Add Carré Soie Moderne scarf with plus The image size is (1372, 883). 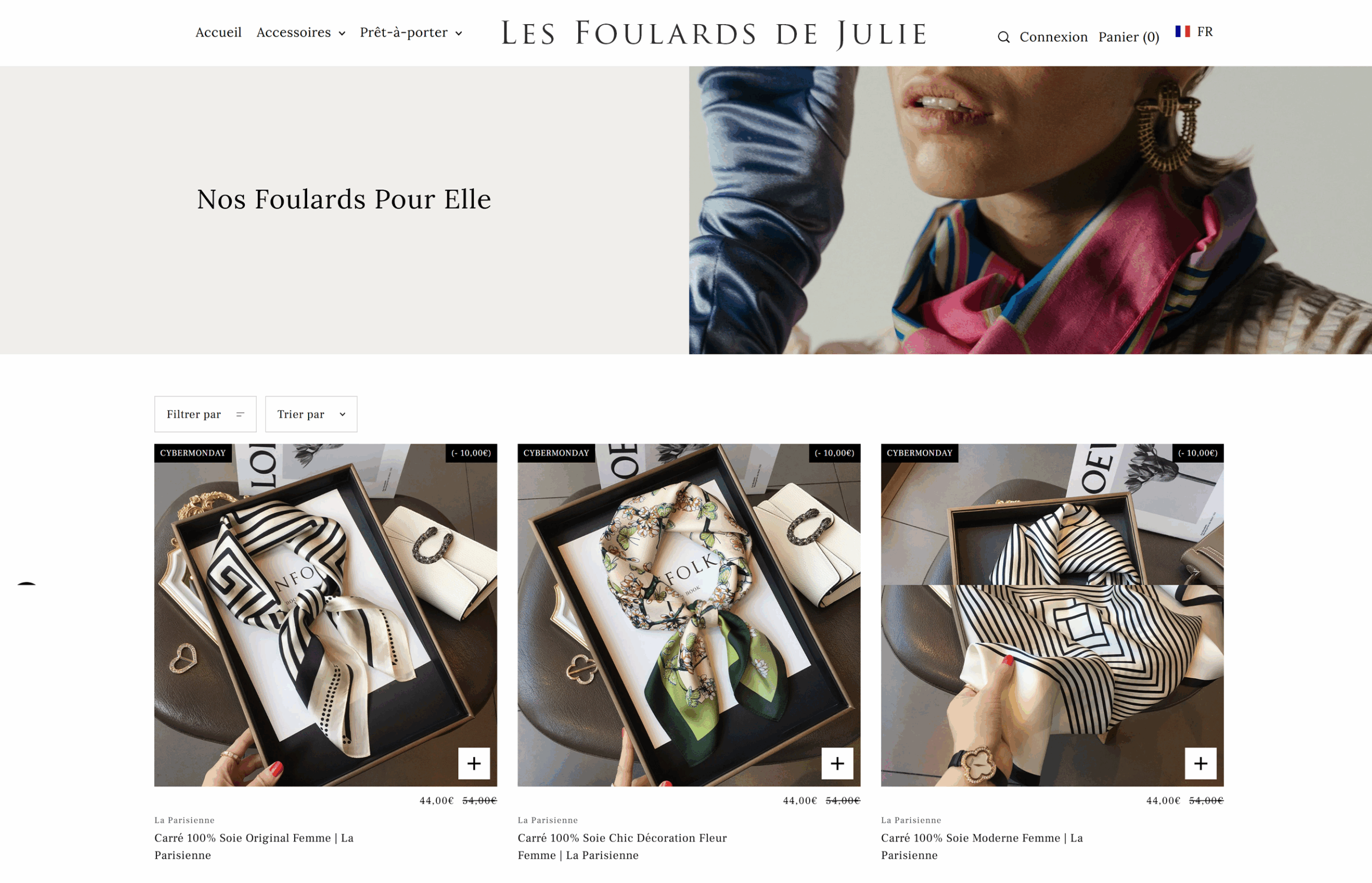pyautogui.click(x=1200, y=763)
